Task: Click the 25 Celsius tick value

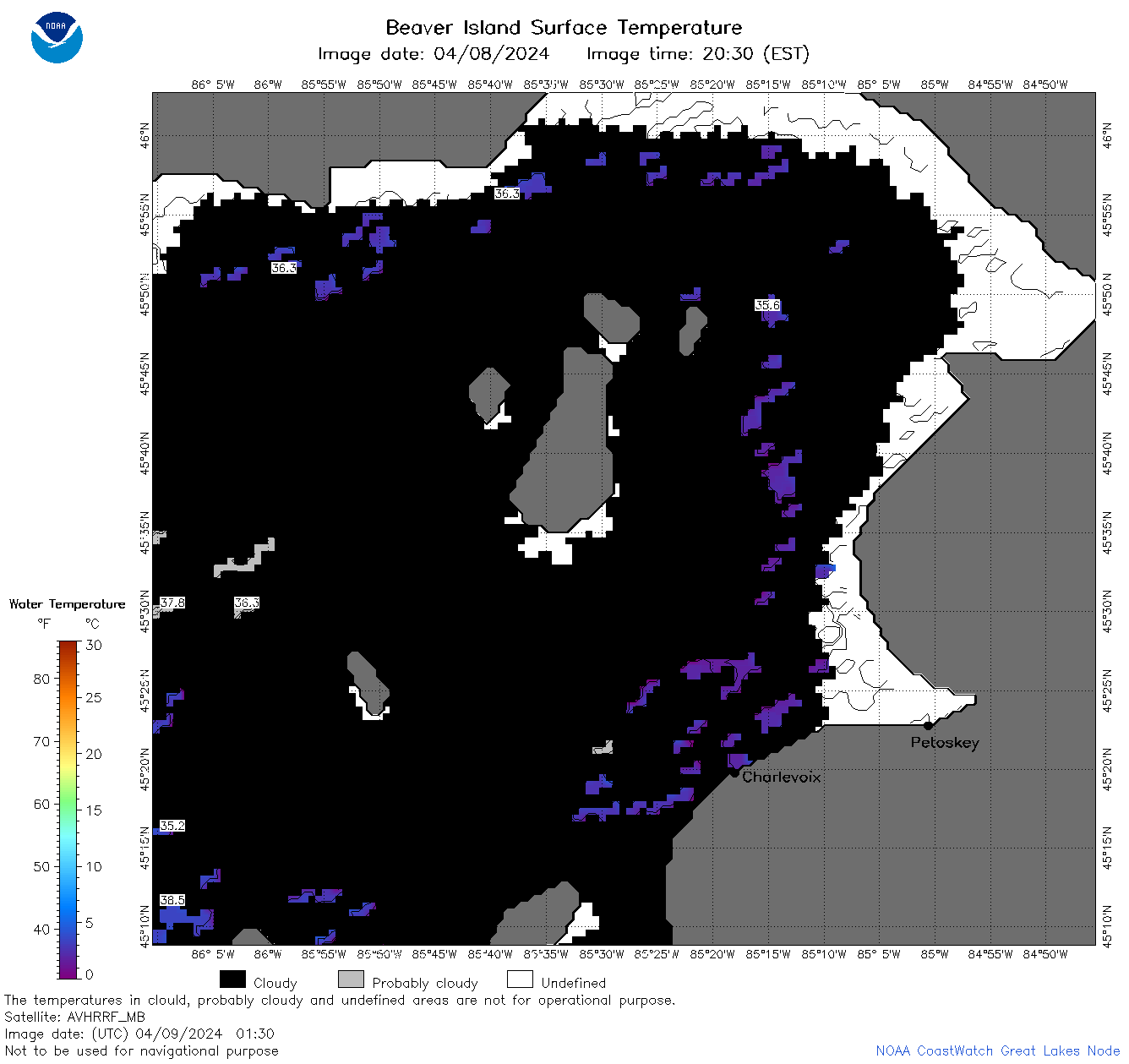Action: pyautogui.click(x=94, y=698)
